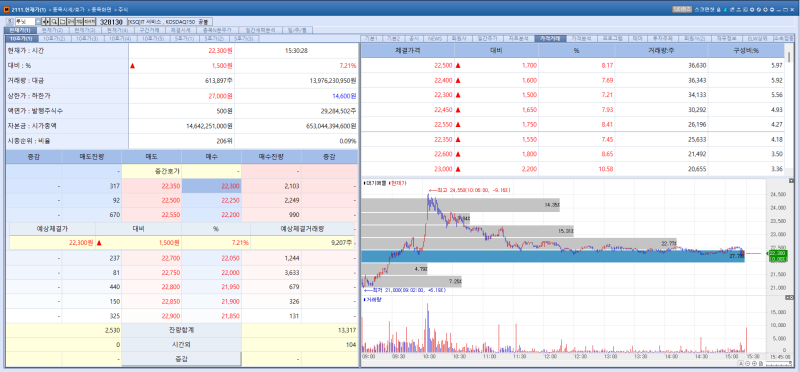The image size is (800, 372).
Task: Open the 가격분석 tab
Action: 581,39
